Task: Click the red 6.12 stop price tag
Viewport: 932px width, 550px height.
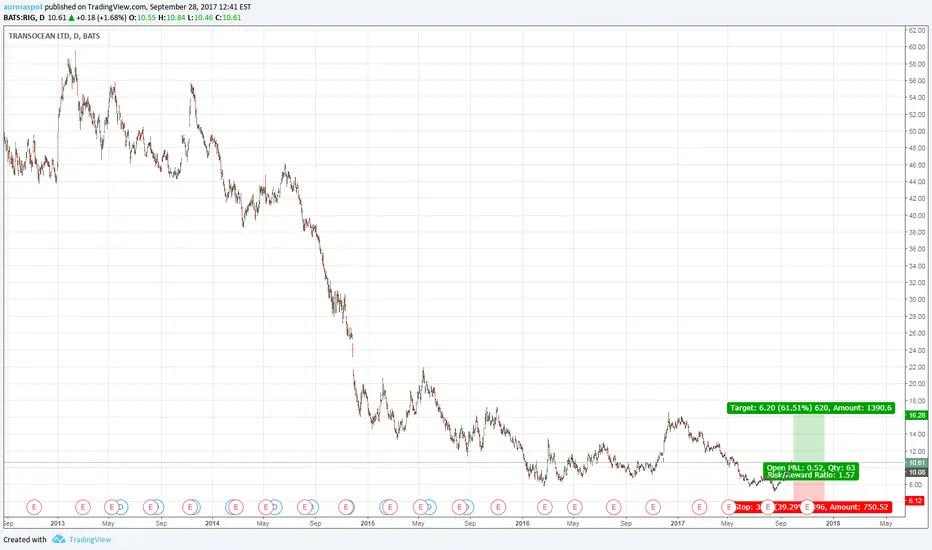Action: coord(915,501)
